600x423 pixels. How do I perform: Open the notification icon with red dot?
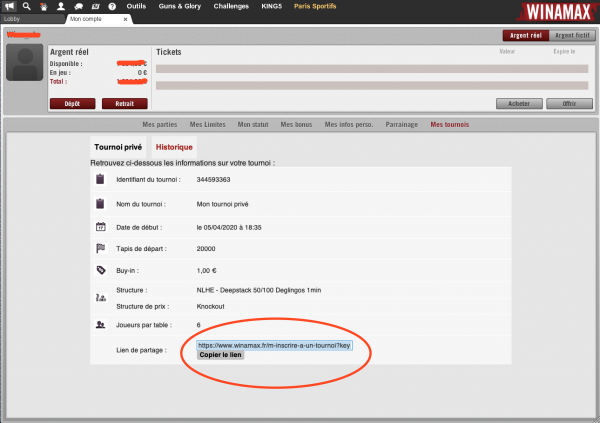click(x=44, y=7)
